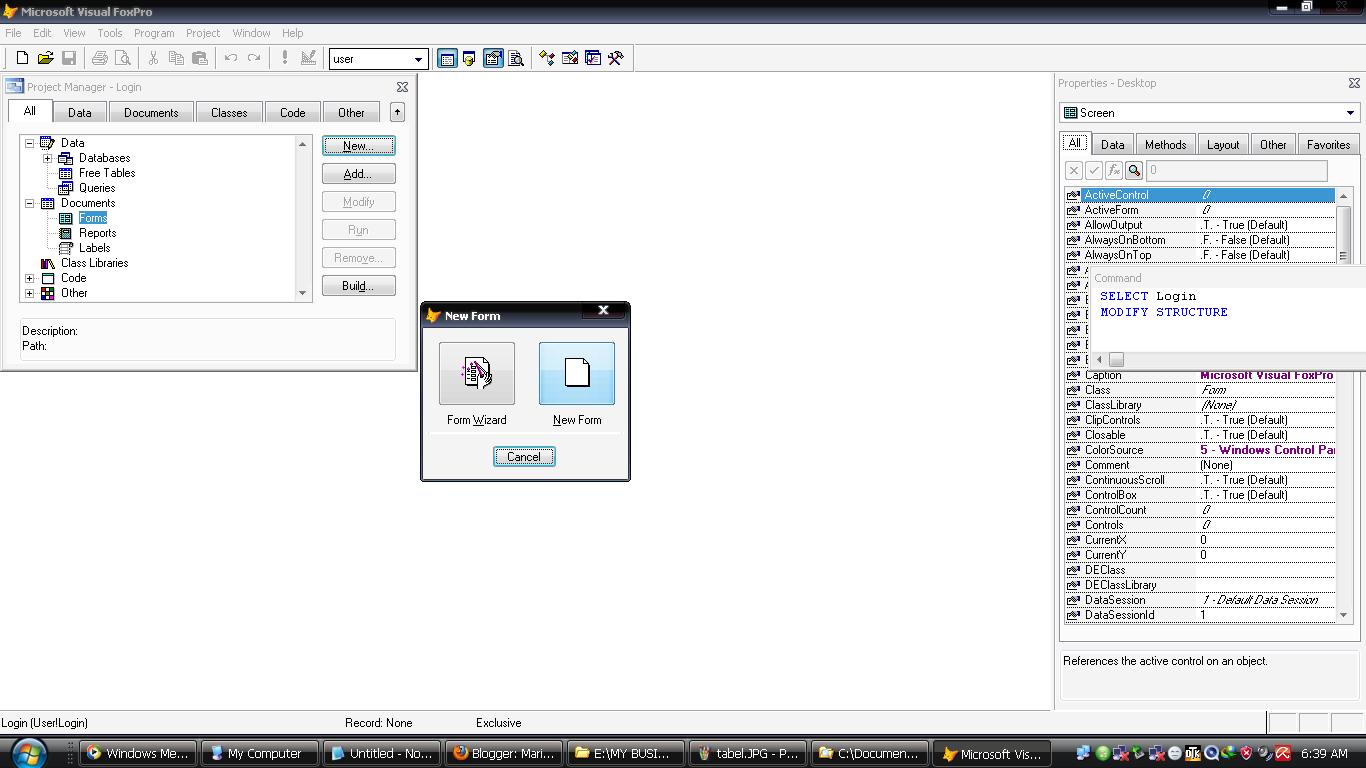Image resolution: width=1366 pixels, height=768 pixels.
Task: Select Queries in project tree
Action: click(97, 188)
